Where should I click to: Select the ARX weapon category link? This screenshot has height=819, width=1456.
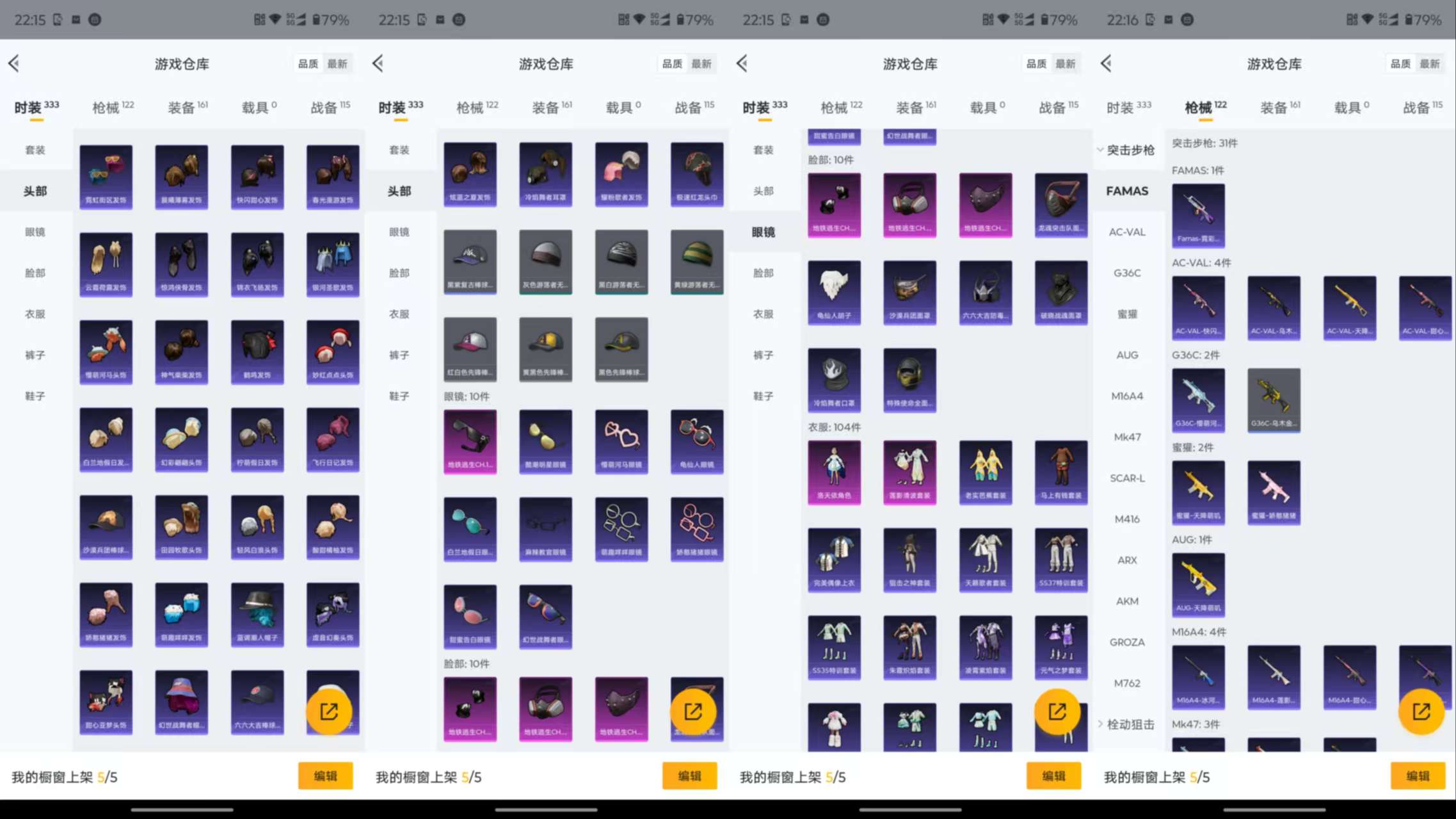[1127, 560]
